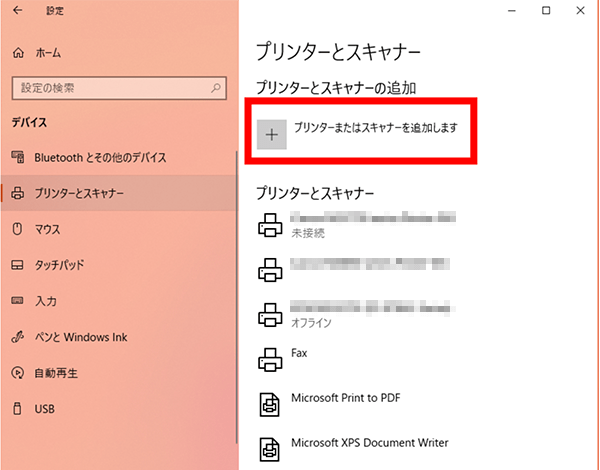
Task: Click the Bluetooth devices icon in sidebar
Action: pos(18,157)
